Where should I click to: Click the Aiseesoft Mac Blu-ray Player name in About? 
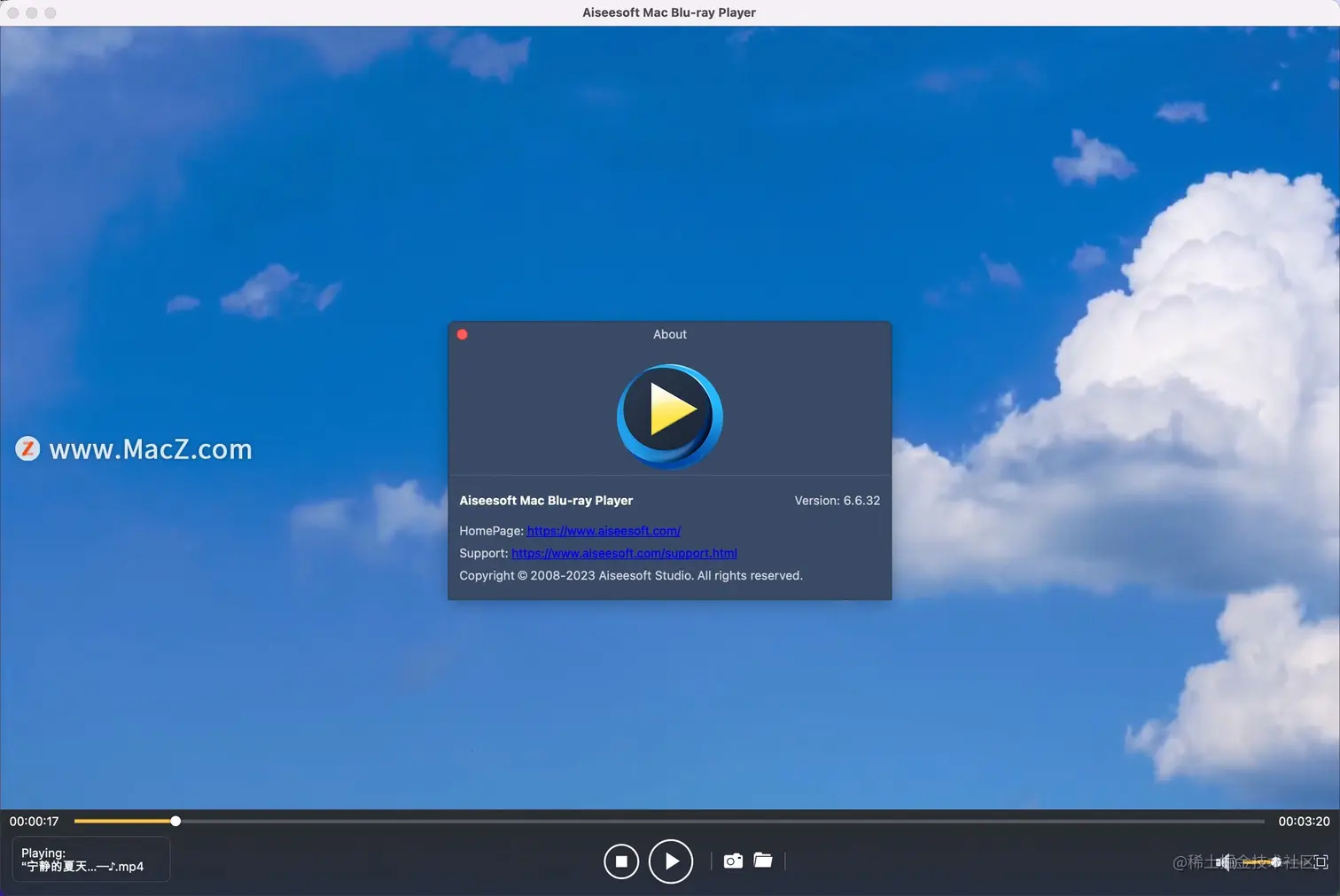[546, 501]
